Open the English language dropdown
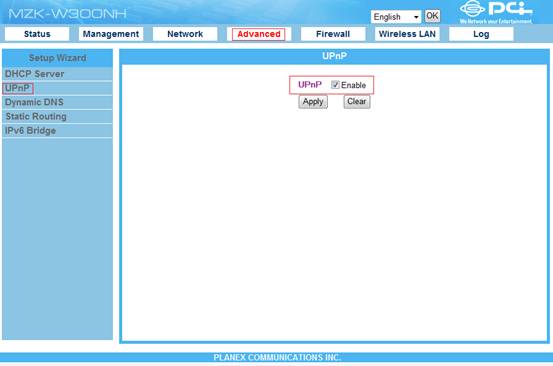This screenshot has height=366, width=553. (x=396, y=17)
